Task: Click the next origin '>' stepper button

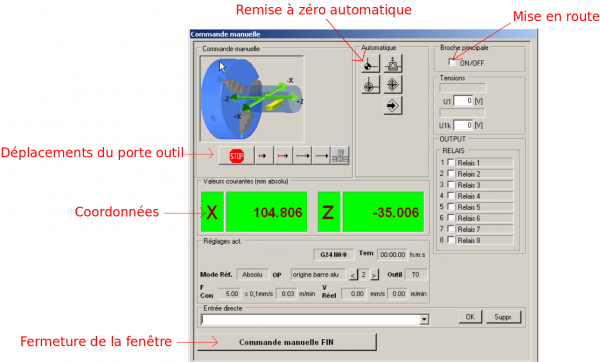Action: point(374,275)
